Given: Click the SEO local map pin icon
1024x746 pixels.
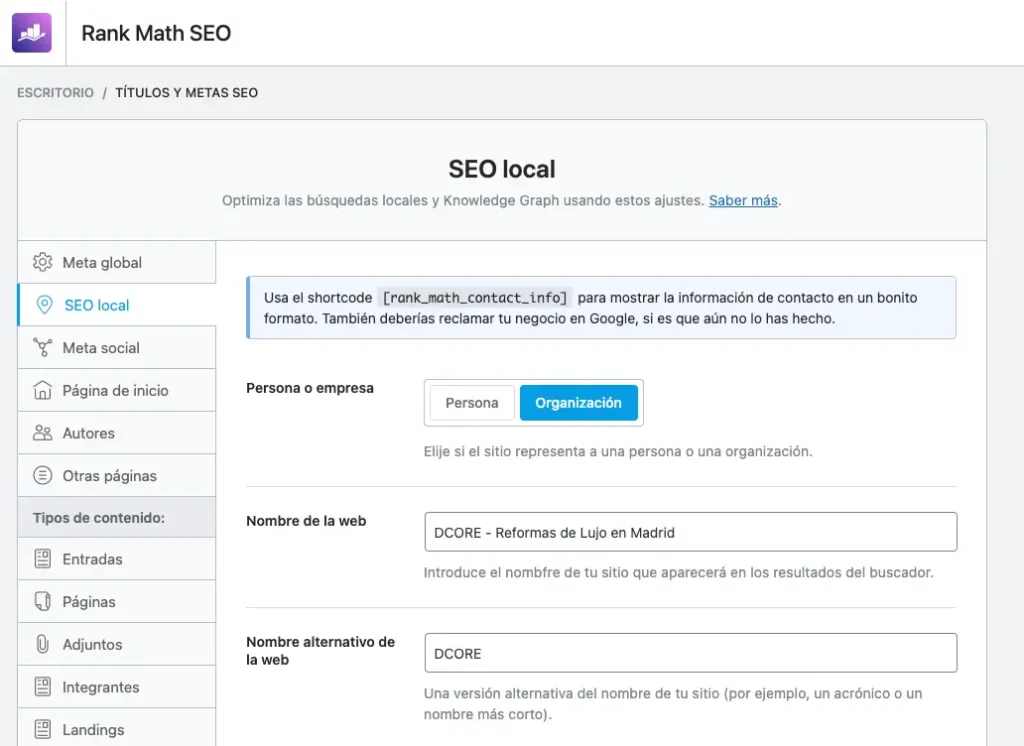Looking at the screenshot, I should 44,306.
